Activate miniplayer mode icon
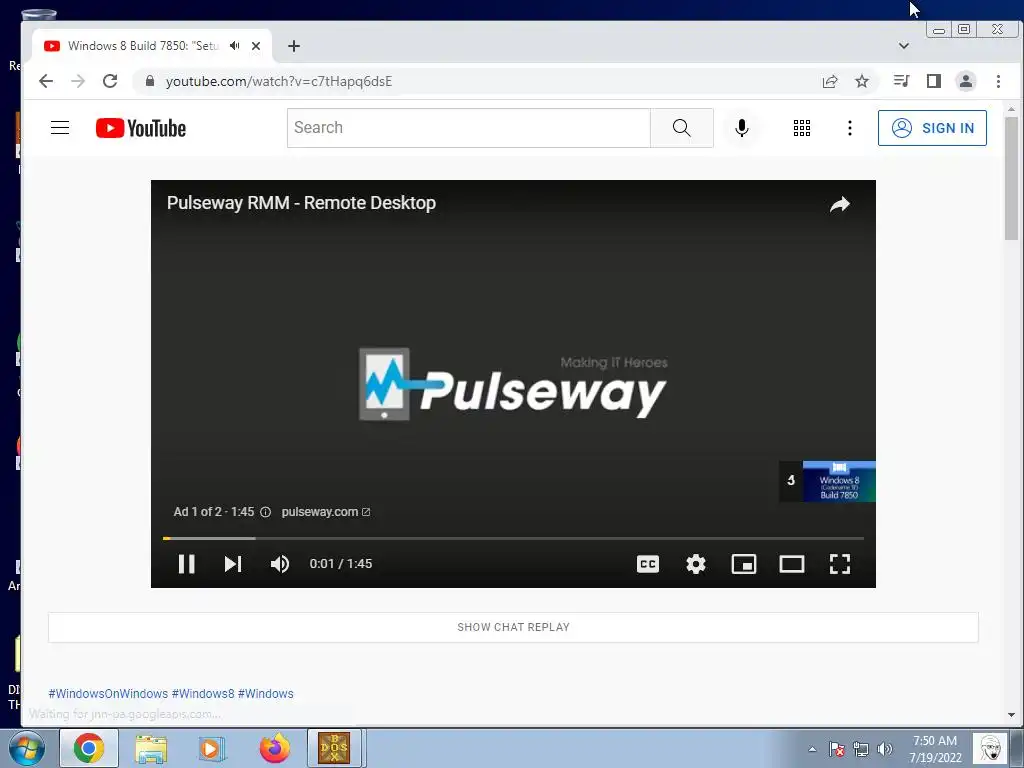 [x=744, y=564]
